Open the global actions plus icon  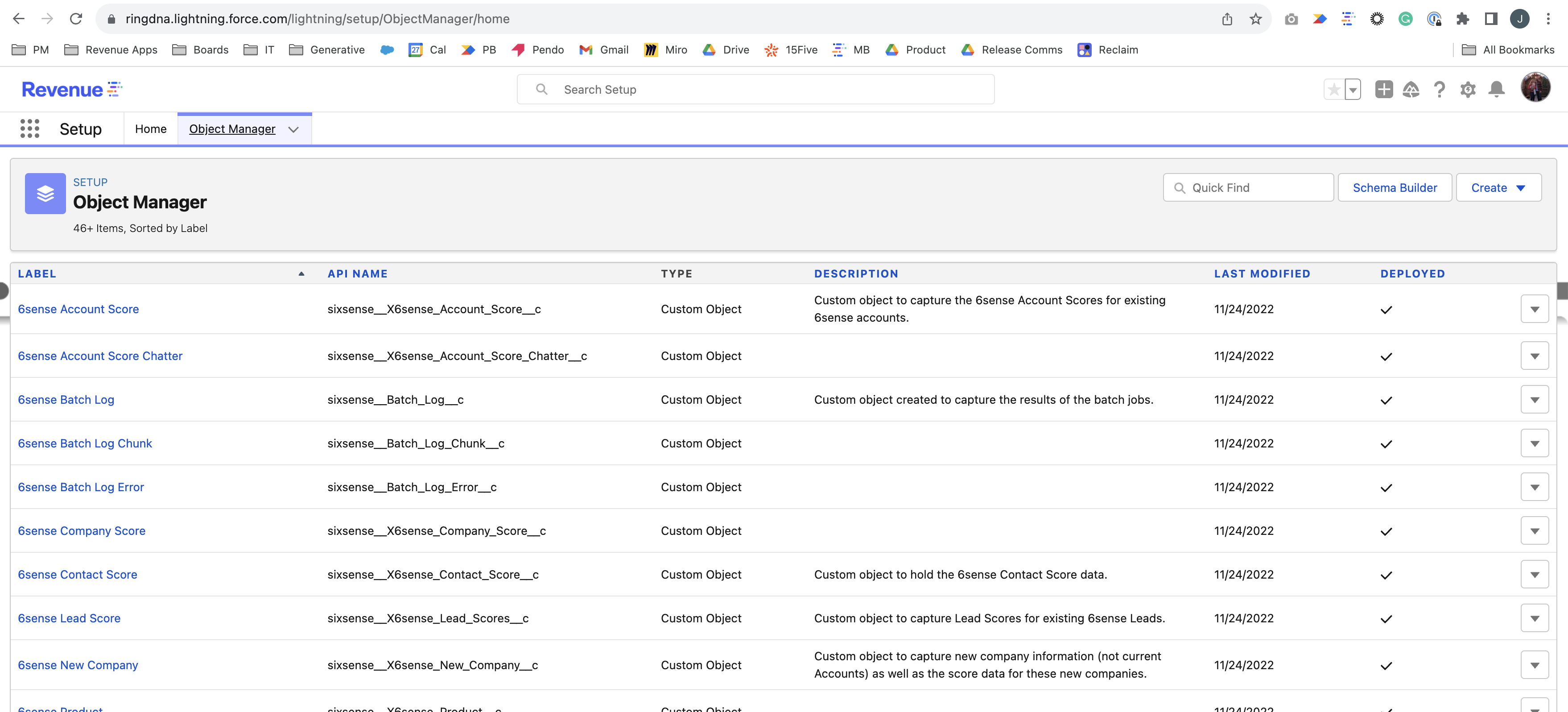(x=1383, y=90)
